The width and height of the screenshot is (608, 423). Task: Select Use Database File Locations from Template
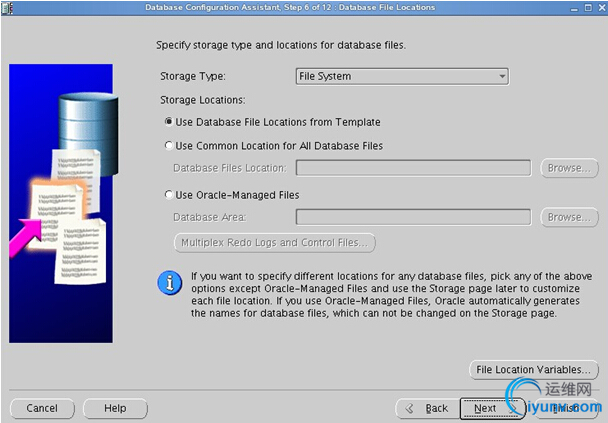(x=169, y=122)
